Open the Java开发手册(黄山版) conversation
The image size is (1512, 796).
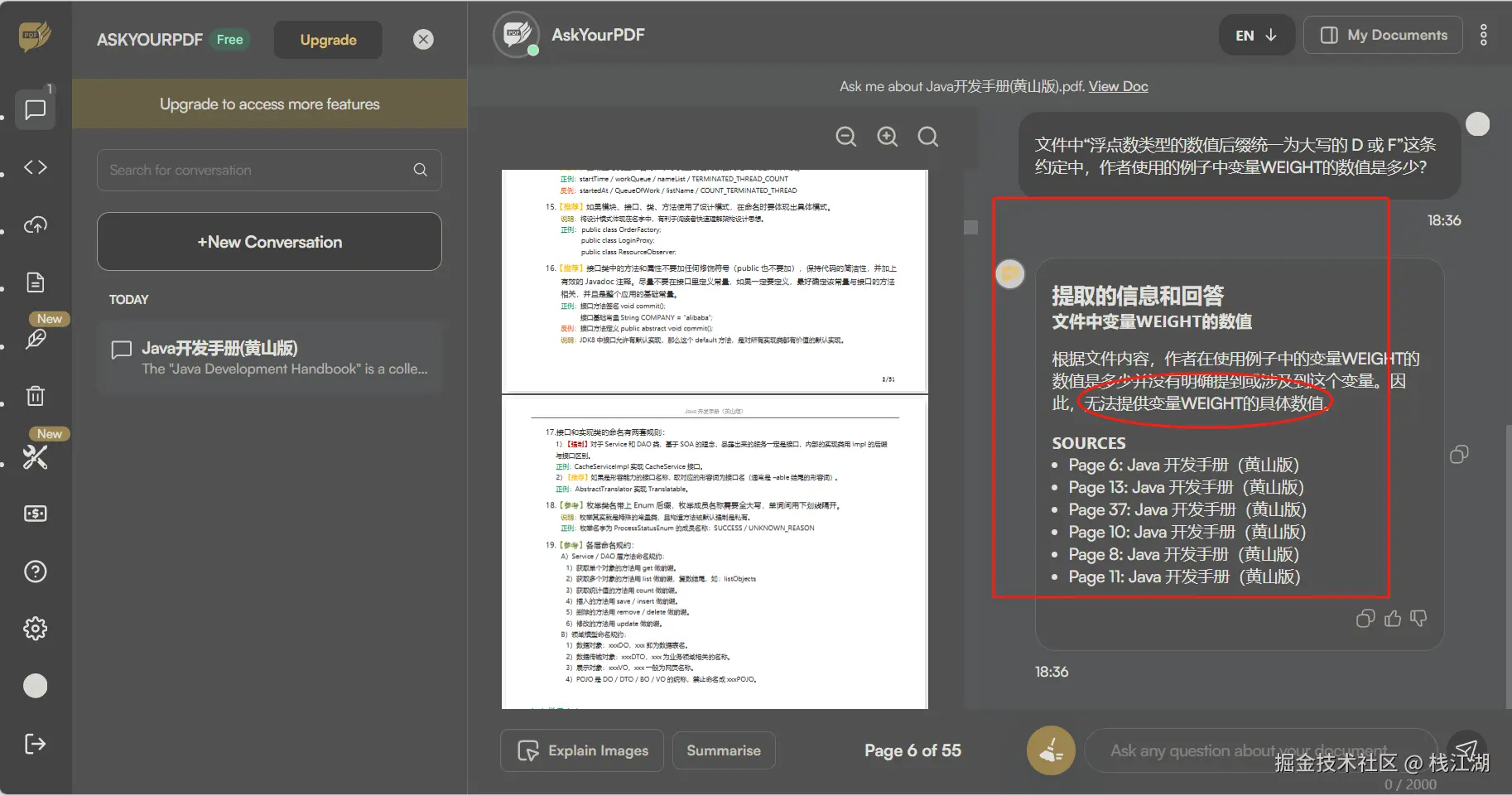pos(269,358)
